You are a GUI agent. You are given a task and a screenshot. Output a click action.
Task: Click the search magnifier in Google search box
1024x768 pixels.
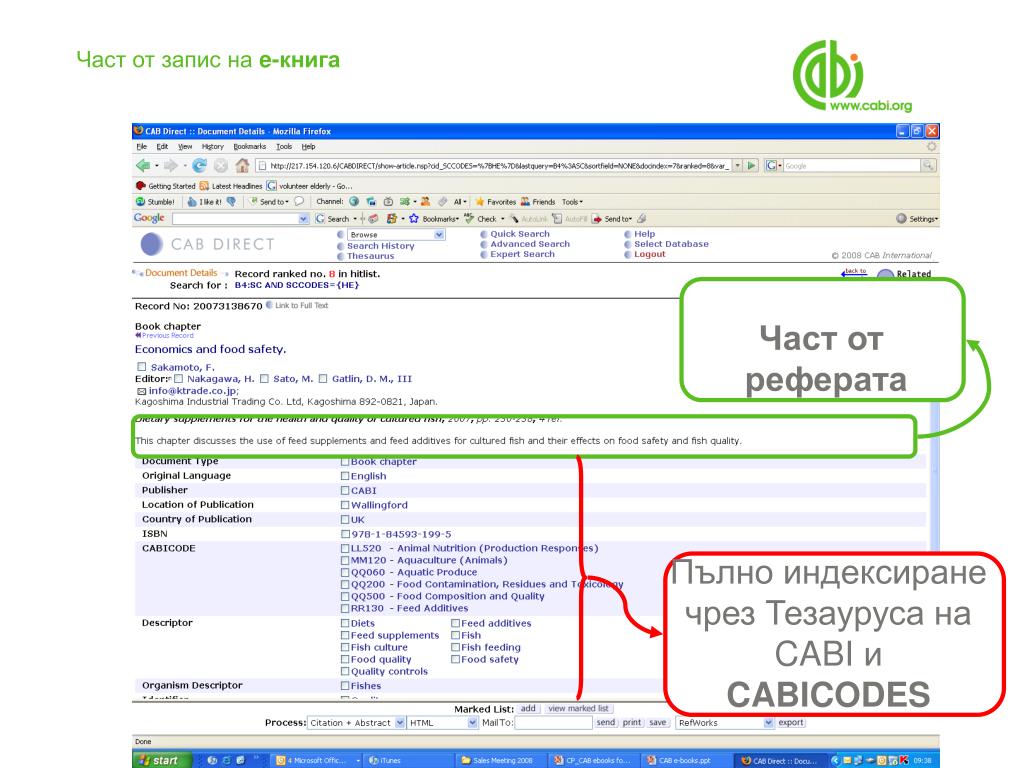(x=928, y=166)
